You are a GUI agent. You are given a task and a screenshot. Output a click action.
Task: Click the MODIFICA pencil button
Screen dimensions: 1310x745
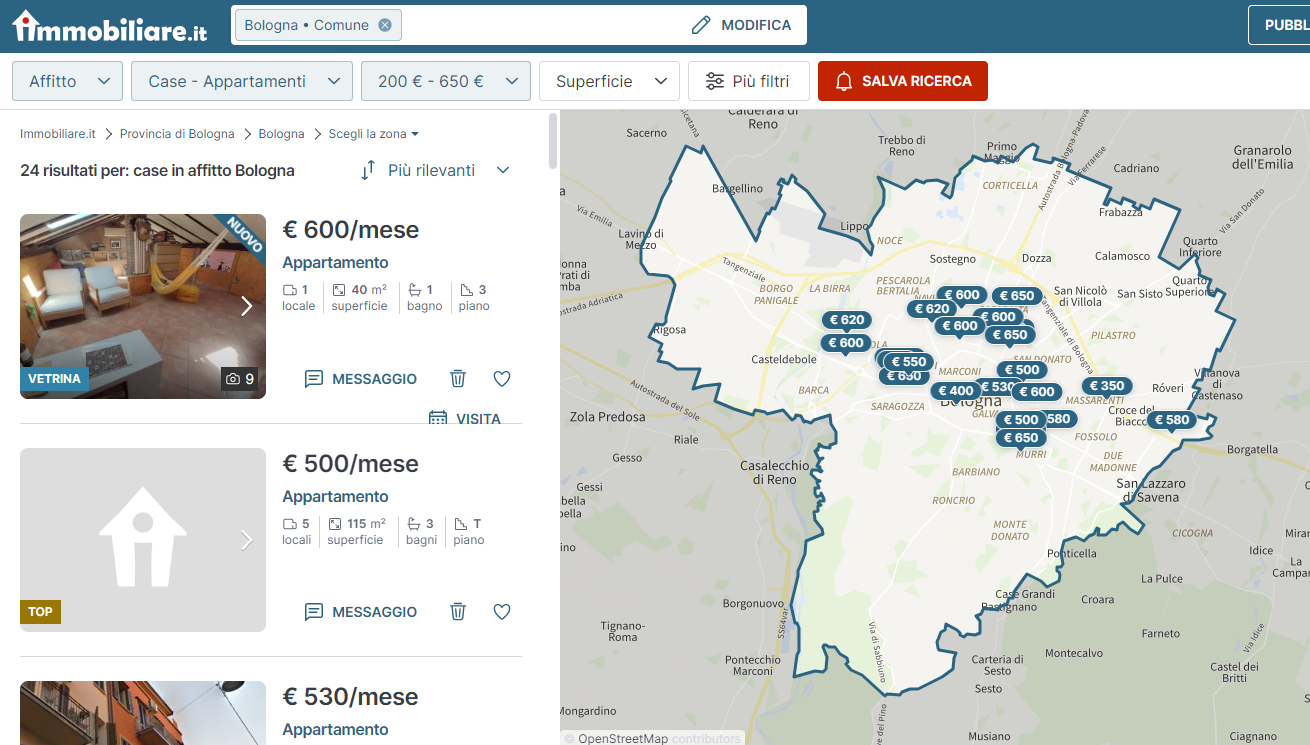pos(741,25)
